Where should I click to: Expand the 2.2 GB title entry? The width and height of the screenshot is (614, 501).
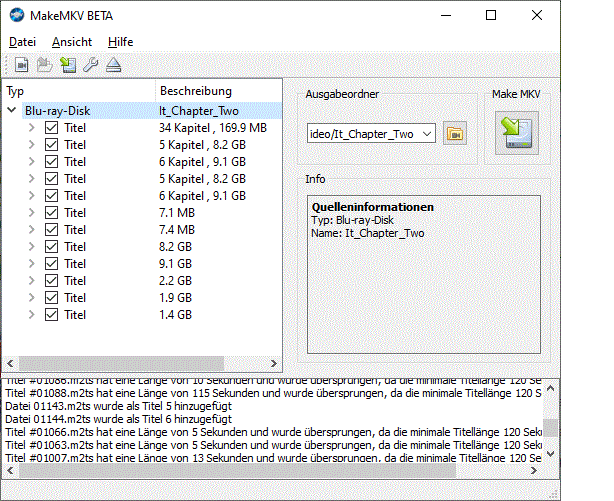pyautogui.click(x=31, y=281)
